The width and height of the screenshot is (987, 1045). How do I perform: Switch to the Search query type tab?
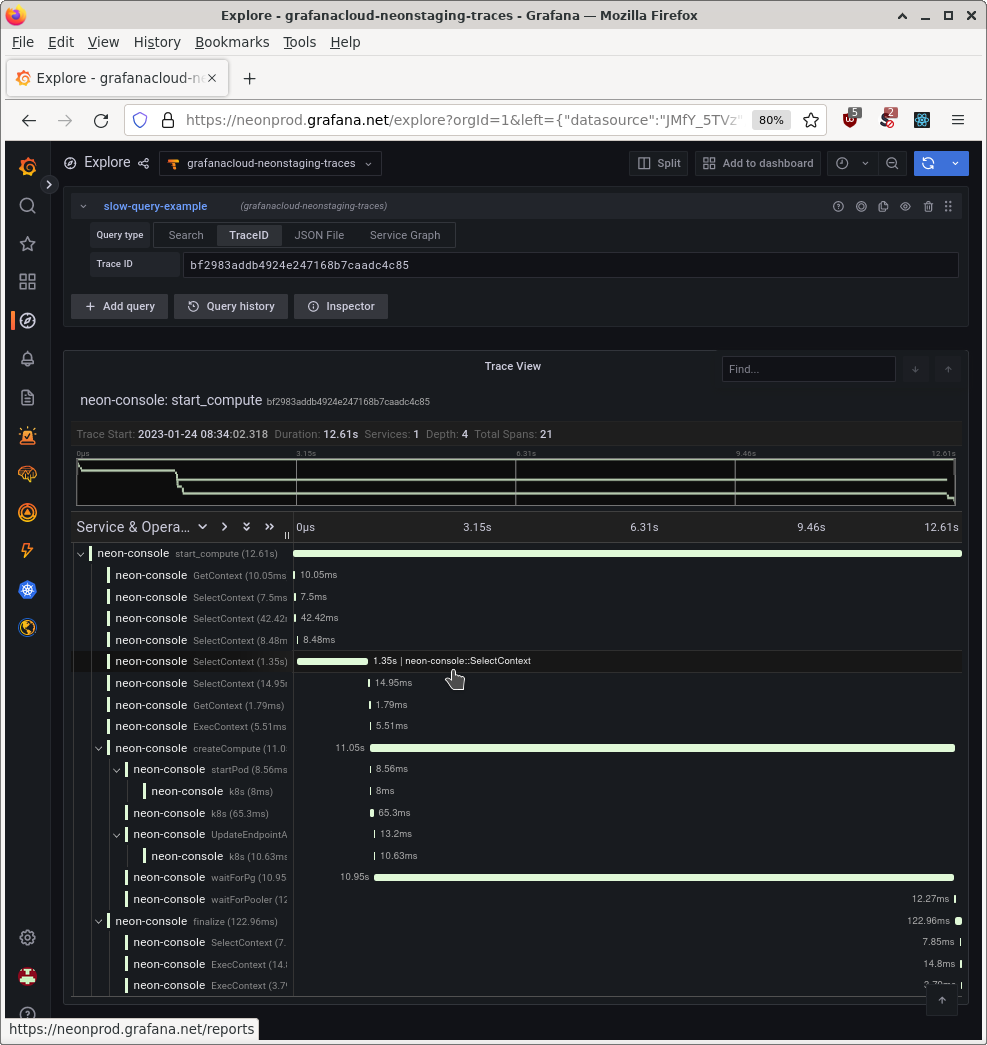[184, 234]
